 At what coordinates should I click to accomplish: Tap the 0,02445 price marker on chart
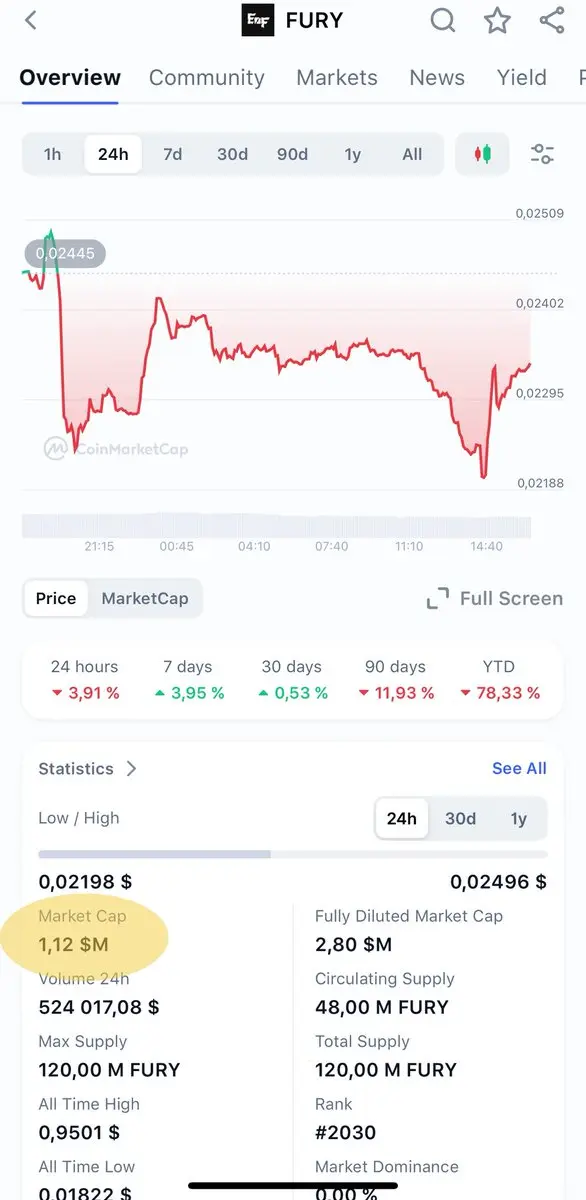pos(65,254)
